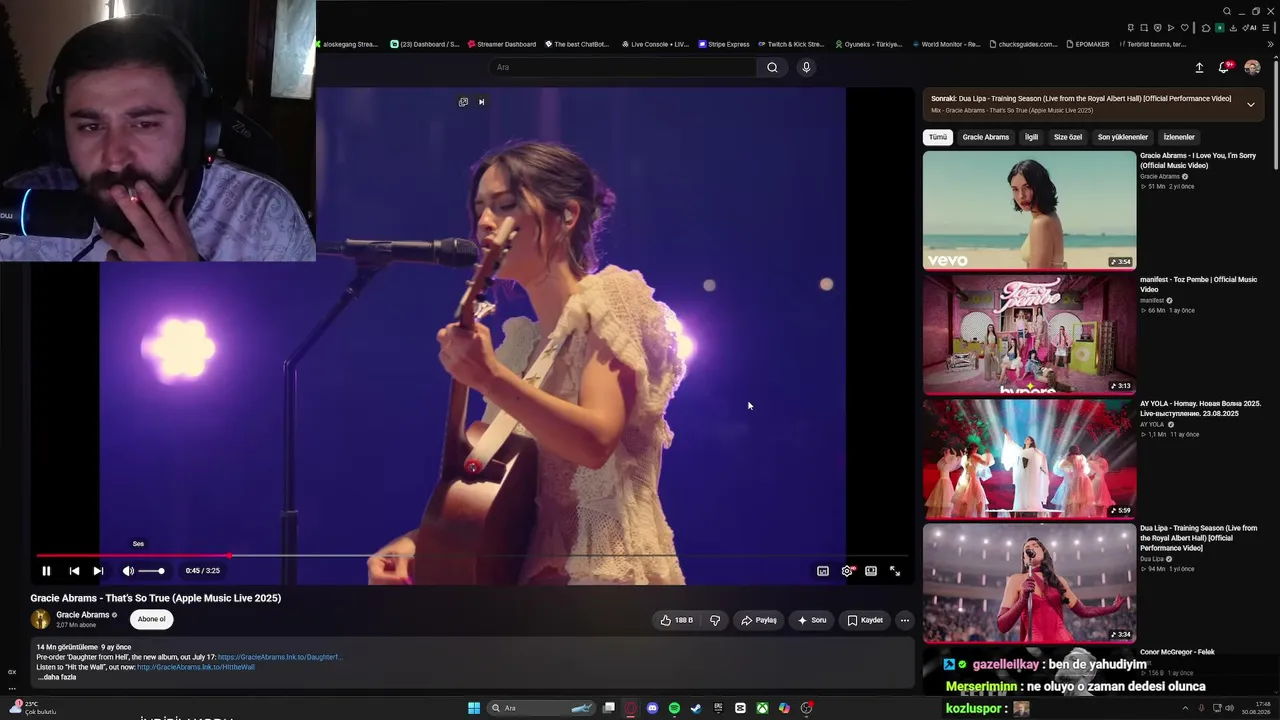Select the İzlenenler filter chip
Image resolution: width=1280 pixels, height=720 pixels.
pos(1179,137)
